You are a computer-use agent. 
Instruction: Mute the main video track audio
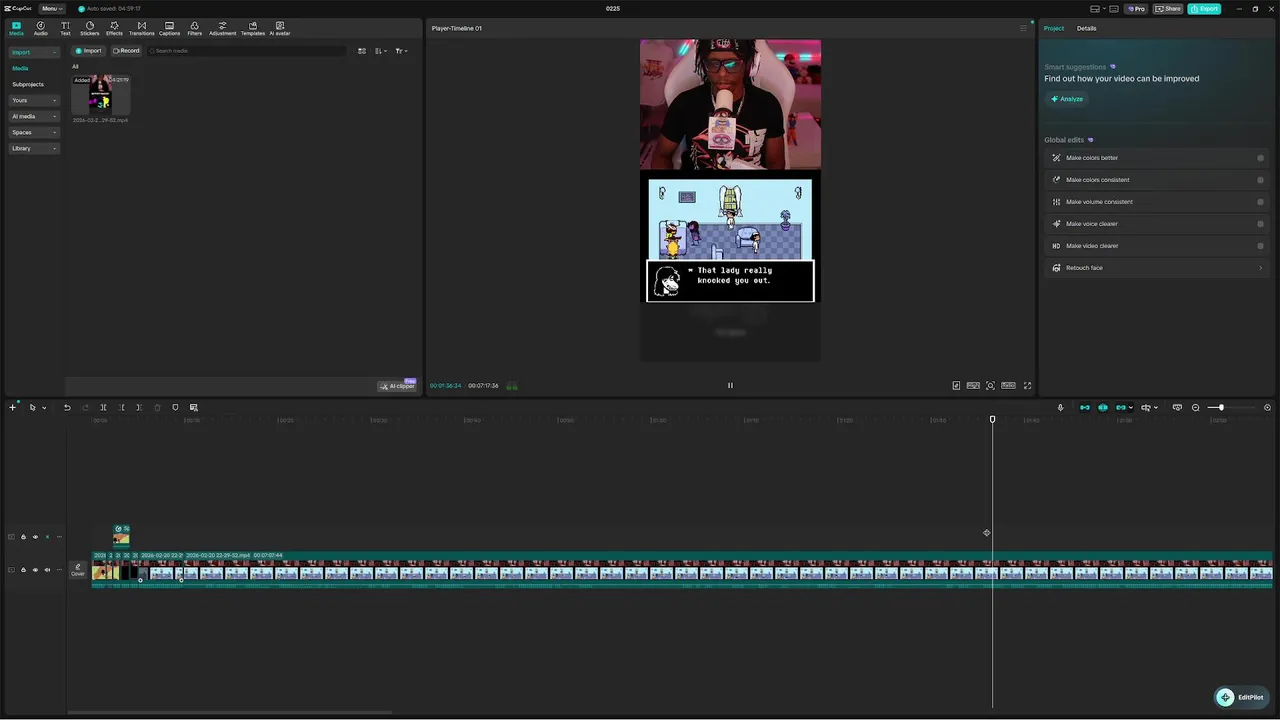pos(47,570)
